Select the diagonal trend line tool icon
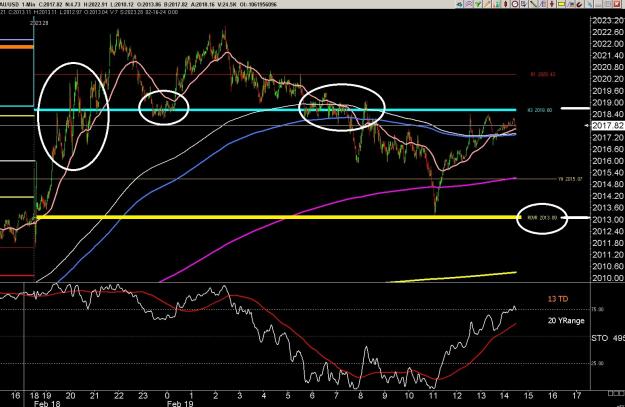 tap(533, 4)
